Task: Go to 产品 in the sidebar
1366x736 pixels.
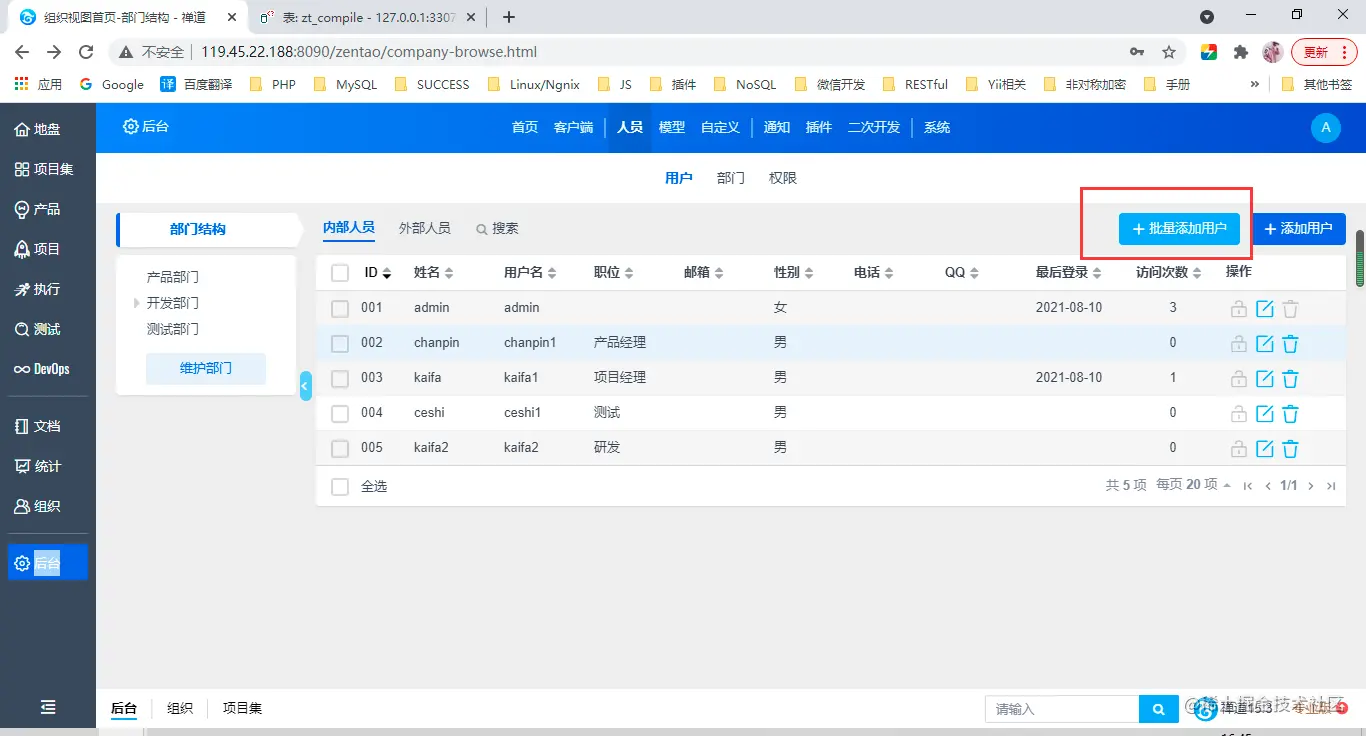Action: 37,209
